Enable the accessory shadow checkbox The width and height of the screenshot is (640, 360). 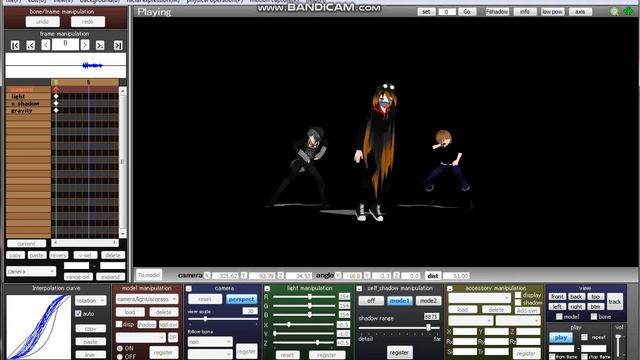[518, 302]
